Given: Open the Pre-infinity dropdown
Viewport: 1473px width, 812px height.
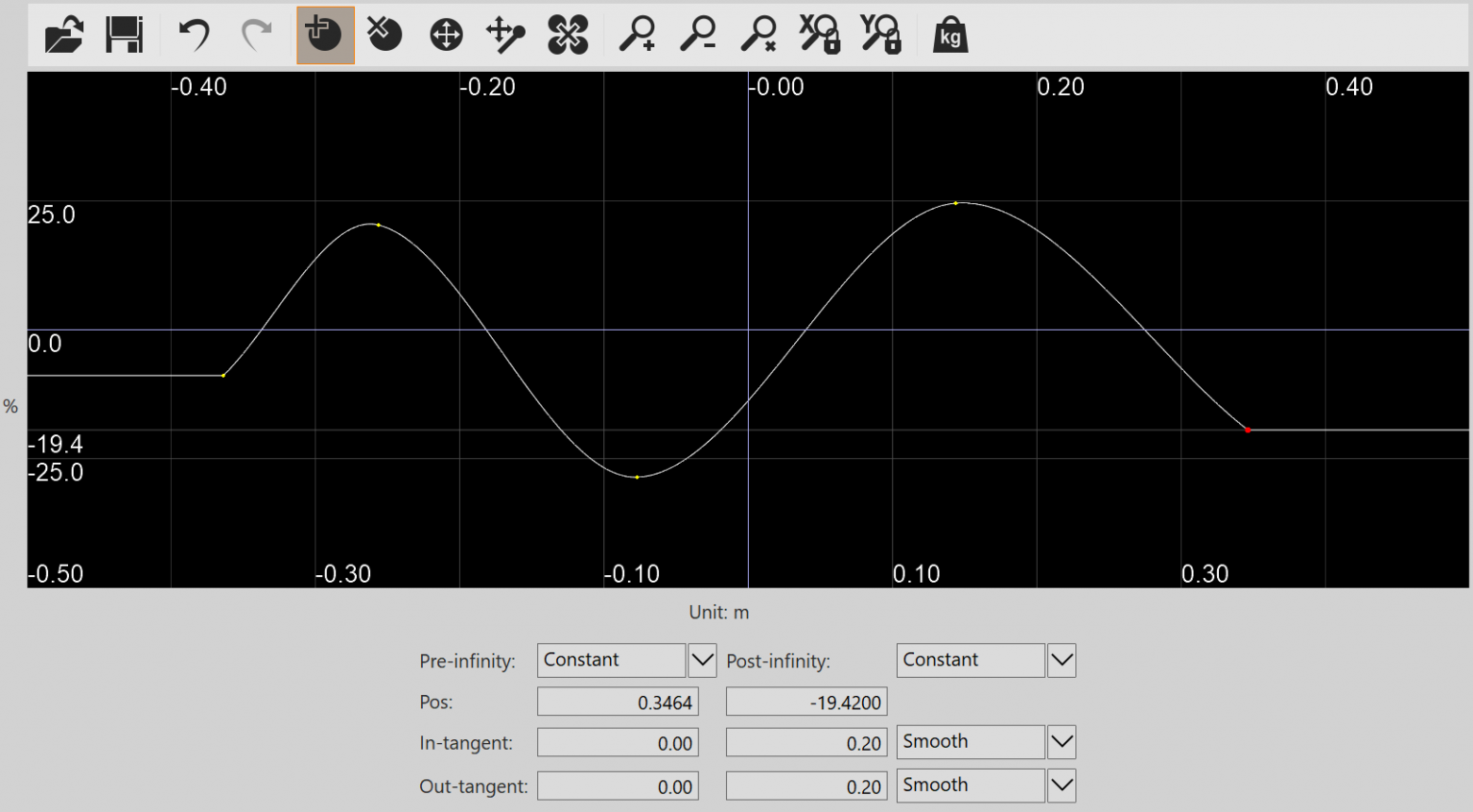Looking at the screenshot, I should [x=701, y=660].
